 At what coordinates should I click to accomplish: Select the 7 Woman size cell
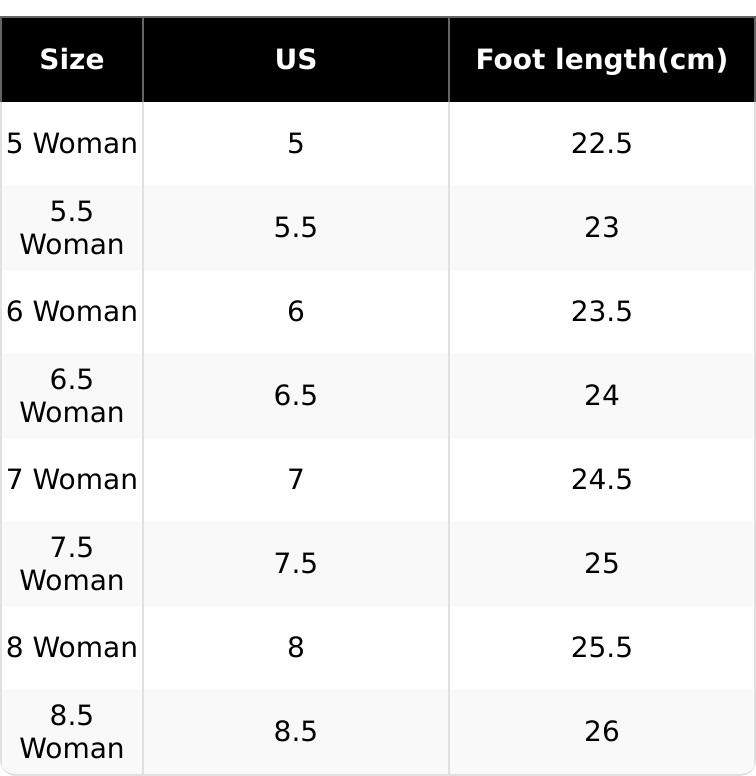[72, 480]
